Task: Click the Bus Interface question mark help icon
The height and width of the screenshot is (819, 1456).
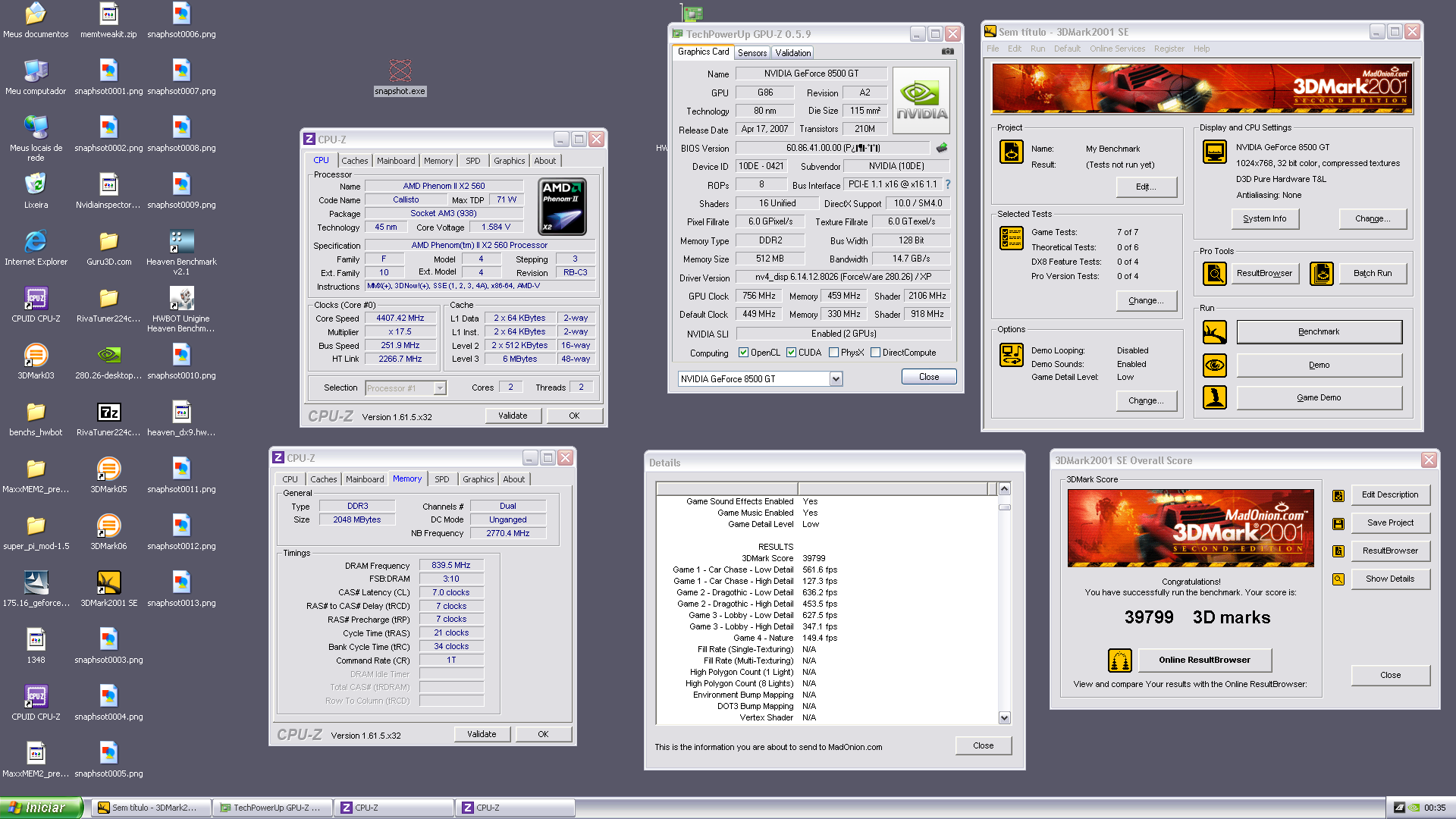Action: (x=947, y=184)
